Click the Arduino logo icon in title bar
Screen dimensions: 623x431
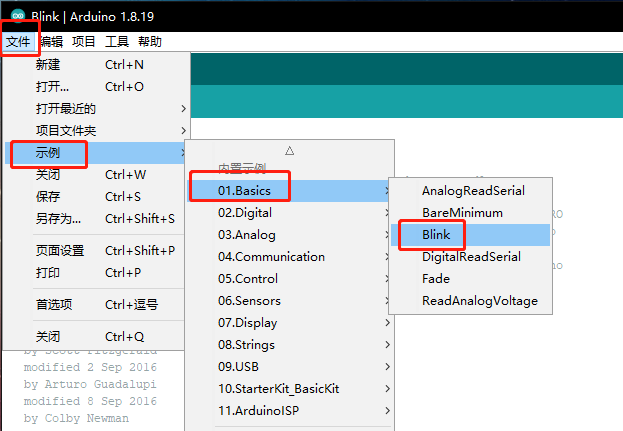click(18, 16)
